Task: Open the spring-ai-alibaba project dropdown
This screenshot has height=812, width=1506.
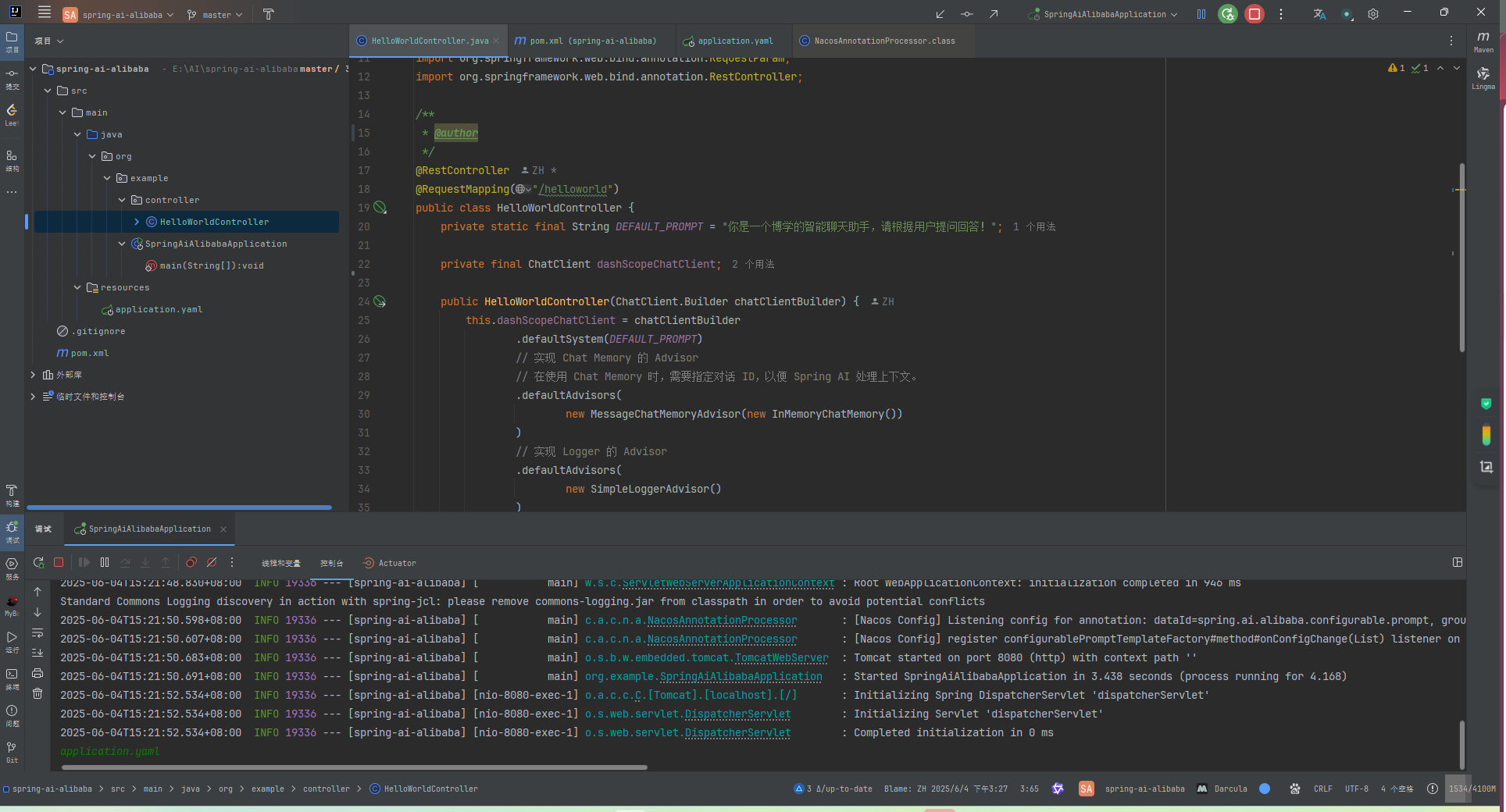Action: pos(119,14)
